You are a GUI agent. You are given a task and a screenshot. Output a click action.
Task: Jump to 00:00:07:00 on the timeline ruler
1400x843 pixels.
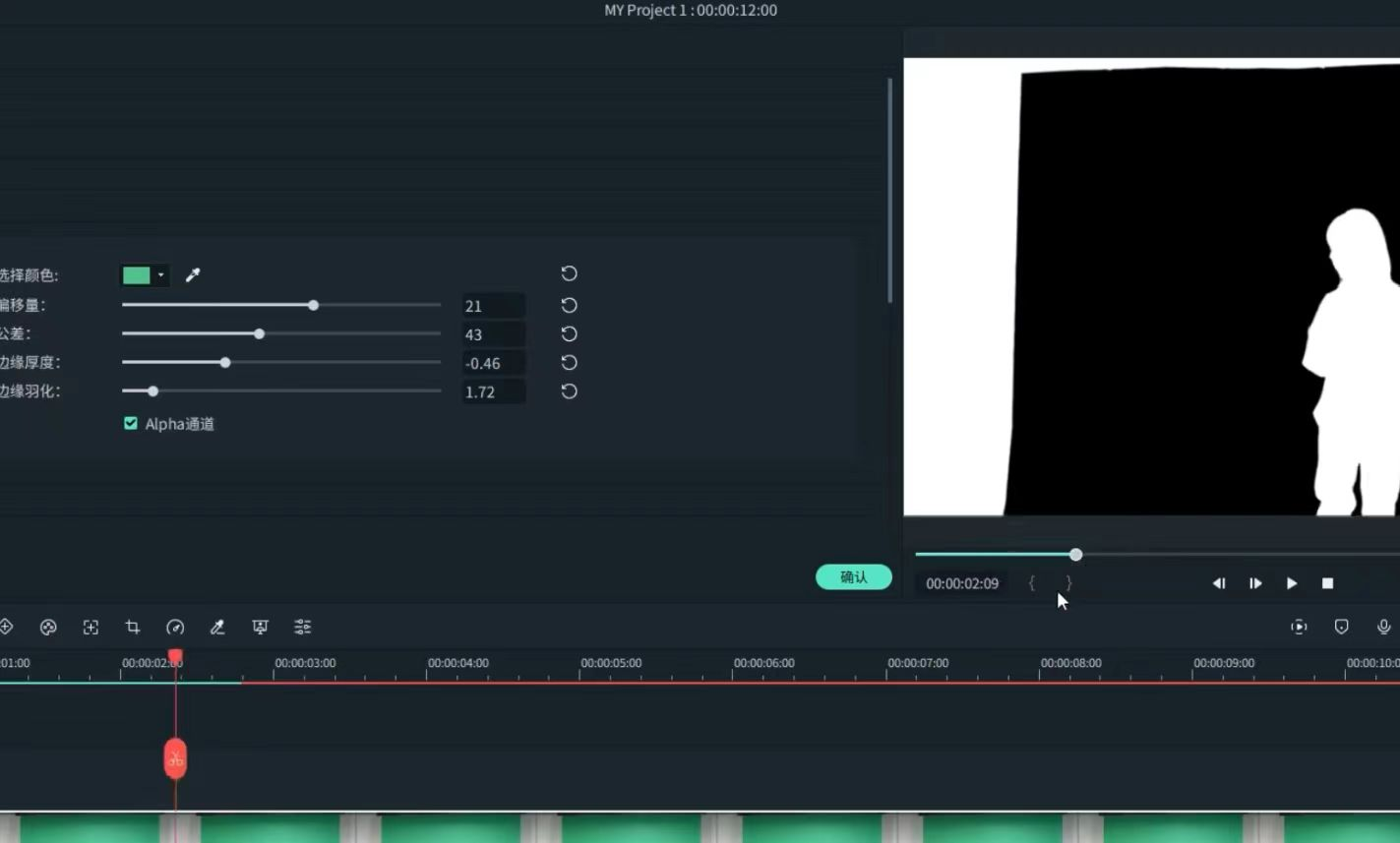pos(918,663)
